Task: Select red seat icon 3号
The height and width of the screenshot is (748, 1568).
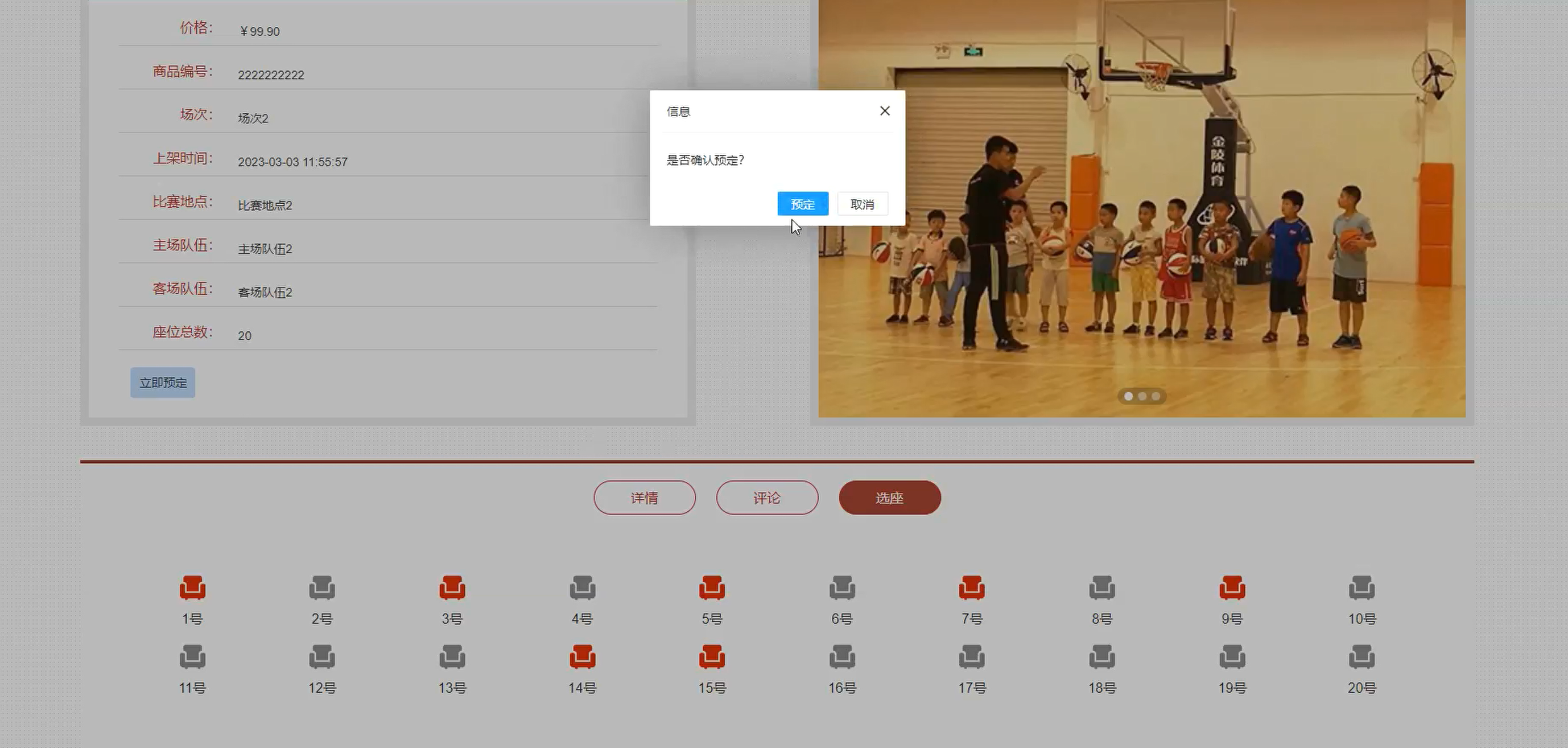Action: [x=452, y=588]
